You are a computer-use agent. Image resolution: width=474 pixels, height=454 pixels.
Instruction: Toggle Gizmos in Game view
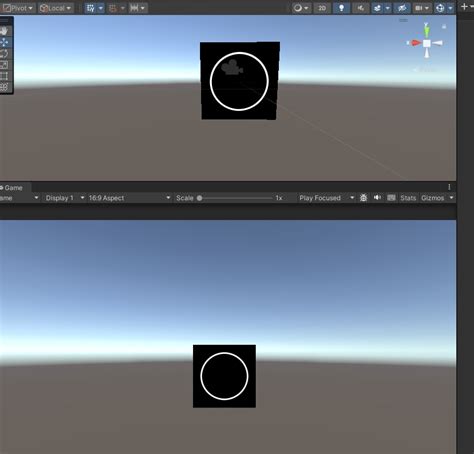click(433, 198)
